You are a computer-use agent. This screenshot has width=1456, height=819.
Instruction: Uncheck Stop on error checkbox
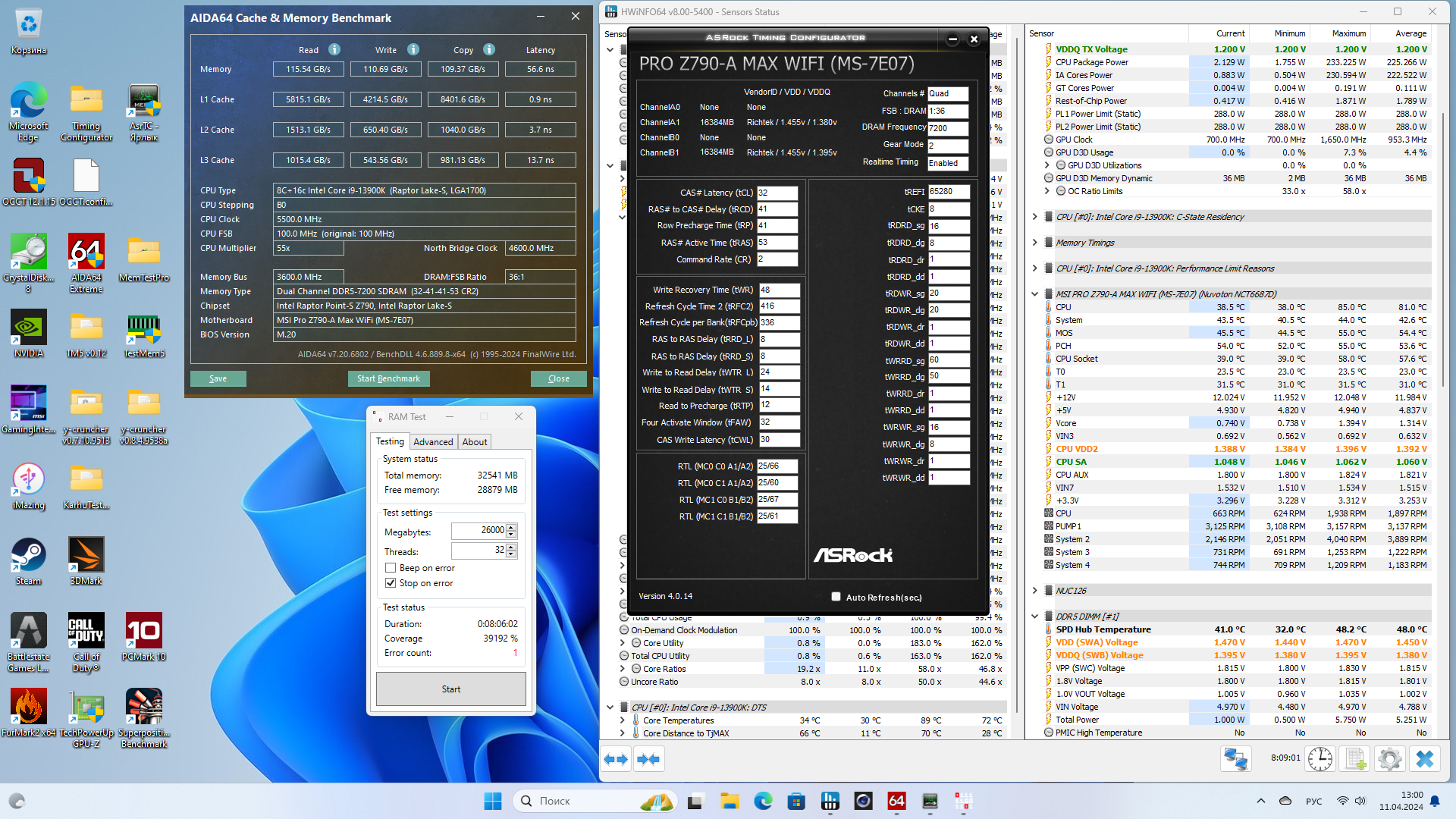pos(391,583)
